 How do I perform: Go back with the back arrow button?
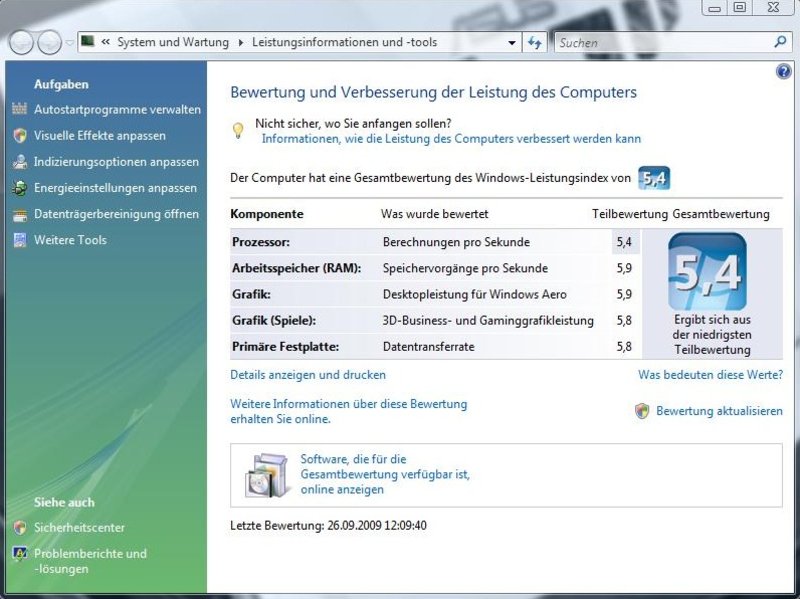pyautogui.click(x=21, y=42)
